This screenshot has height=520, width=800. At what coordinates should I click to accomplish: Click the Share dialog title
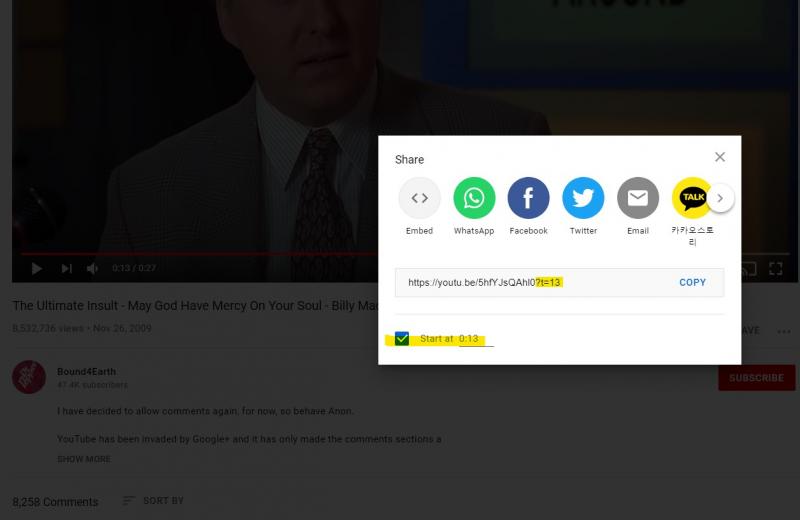(x=409, y=160)
